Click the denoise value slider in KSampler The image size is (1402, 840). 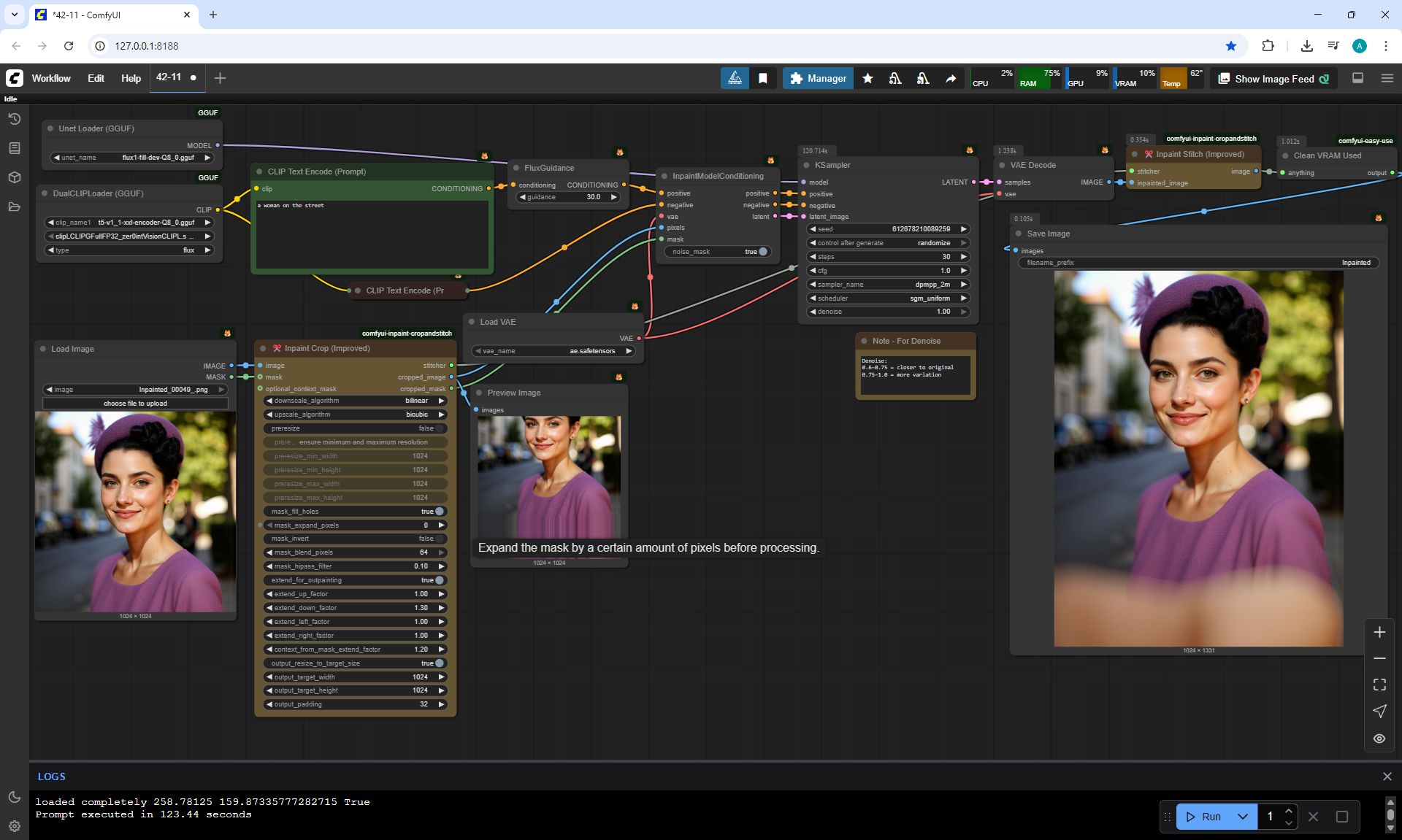coord(888,312)
